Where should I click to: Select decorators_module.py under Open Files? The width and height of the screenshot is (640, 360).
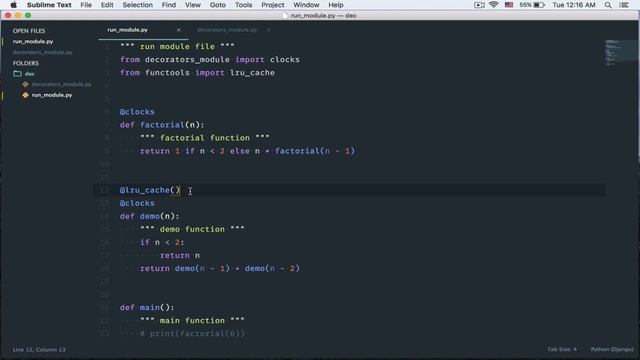pyautogui.click(x=42, y=52)
